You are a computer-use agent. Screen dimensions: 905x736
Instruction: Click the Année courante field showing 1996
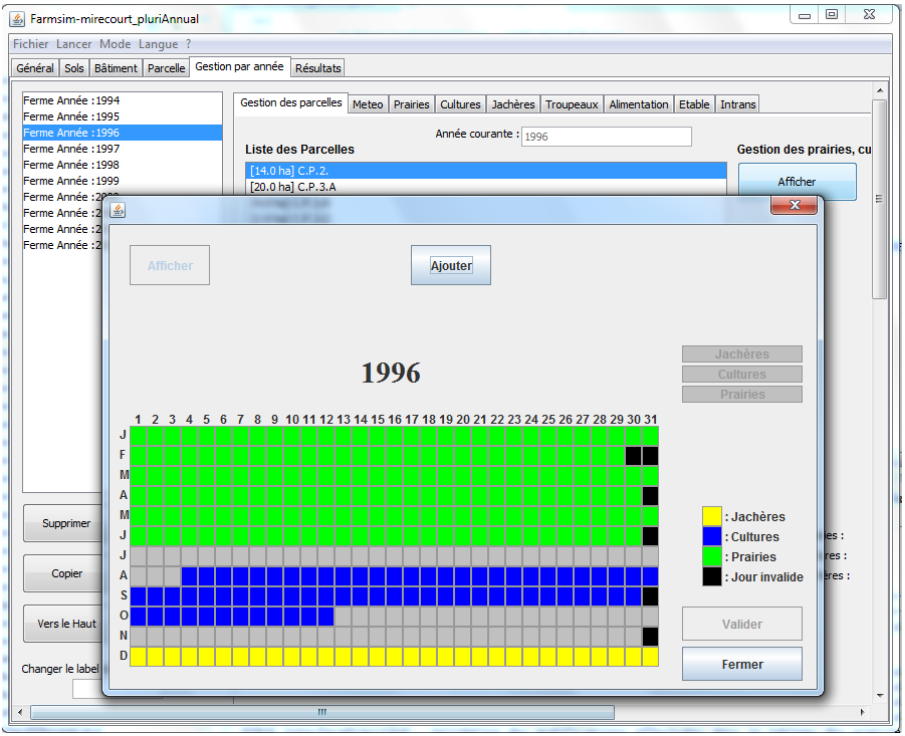[x=606, y=137]
